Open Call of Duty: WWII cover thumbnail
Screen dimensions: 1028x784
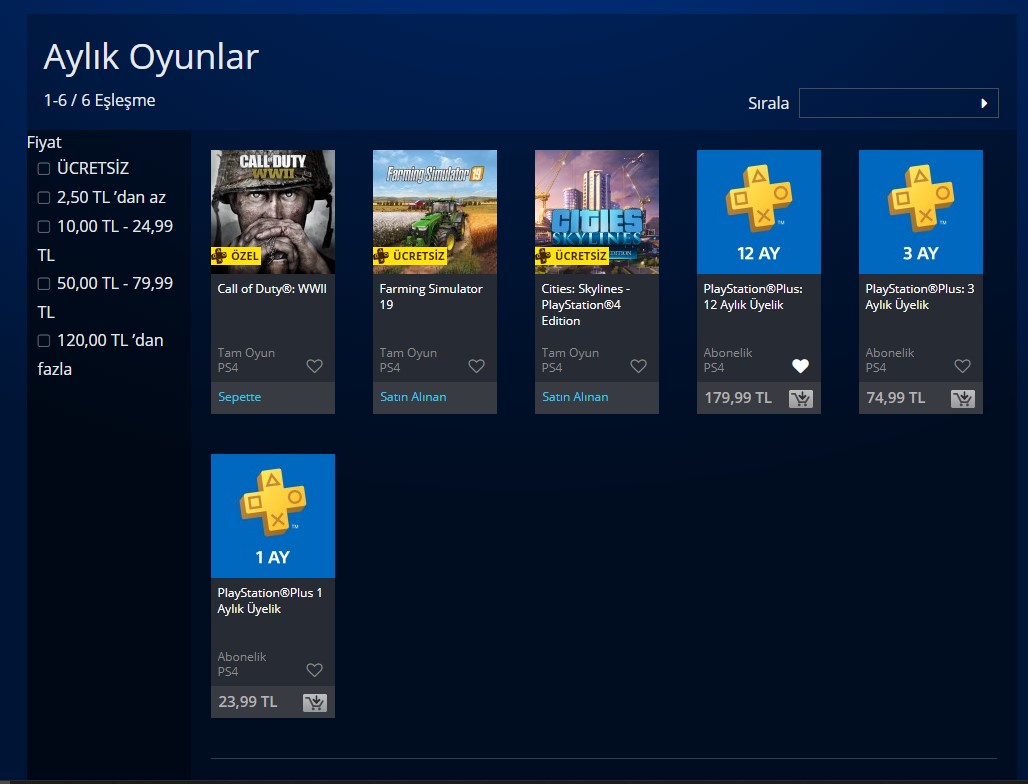click(273, 212)
